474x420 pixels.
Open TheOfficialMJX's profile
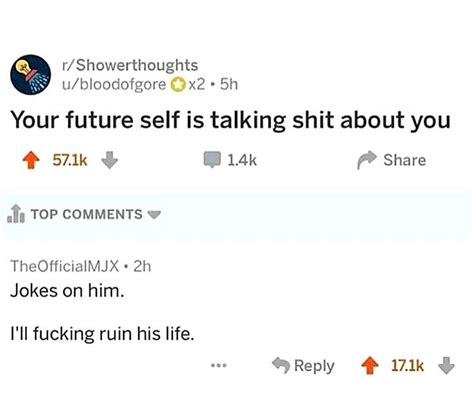[x=65, y=266]
